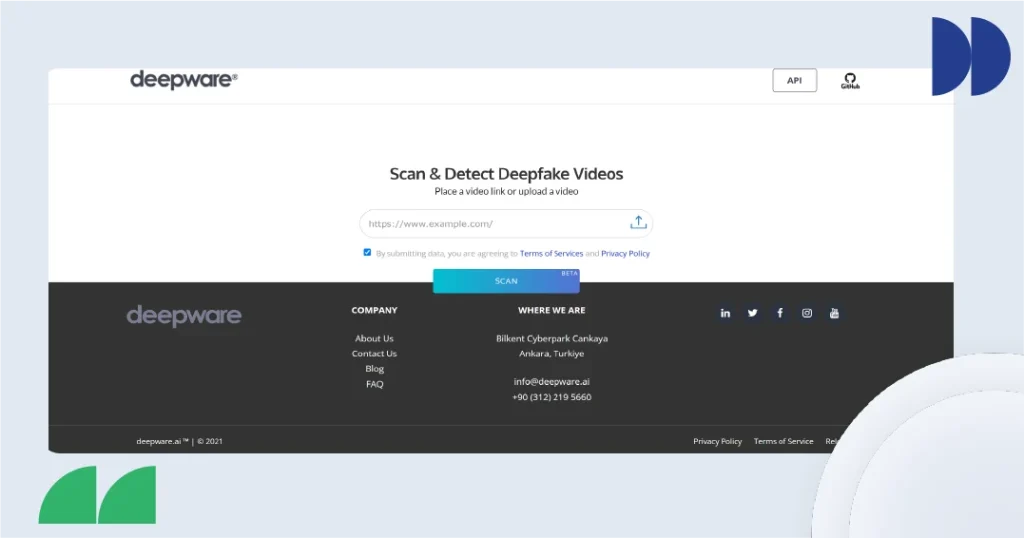Open the LinkedIn social icon
1024x538 pixels.
pos(725,313)
